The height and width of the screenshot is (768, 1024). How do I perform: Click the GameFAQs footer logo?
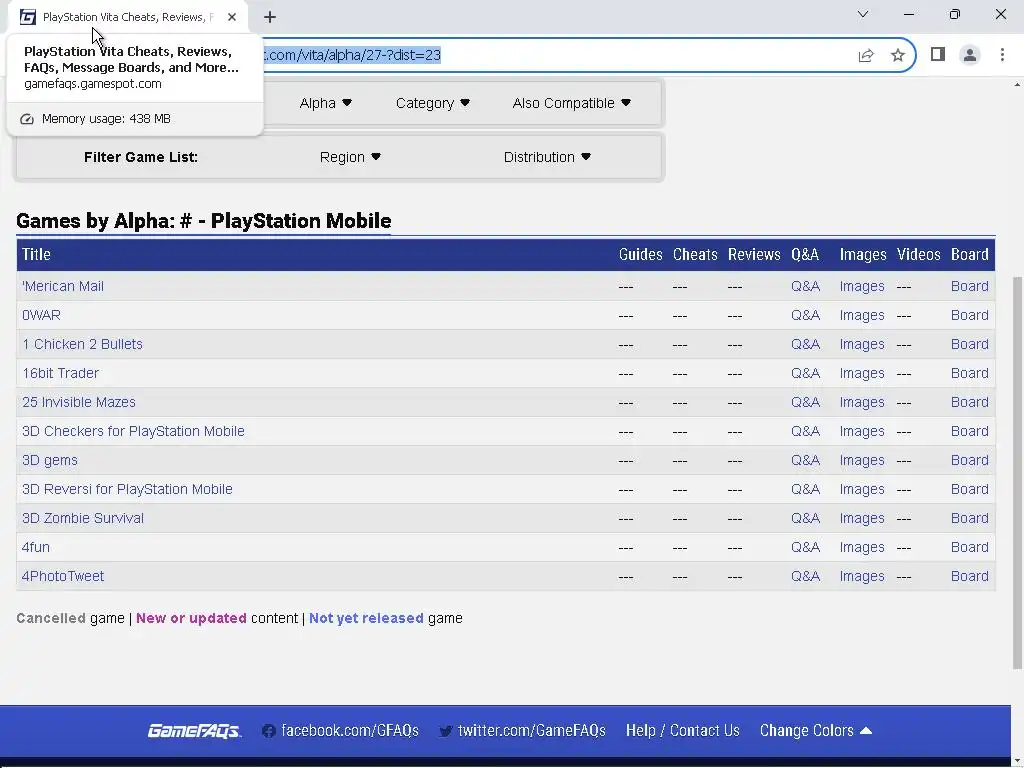click(194, 731)
